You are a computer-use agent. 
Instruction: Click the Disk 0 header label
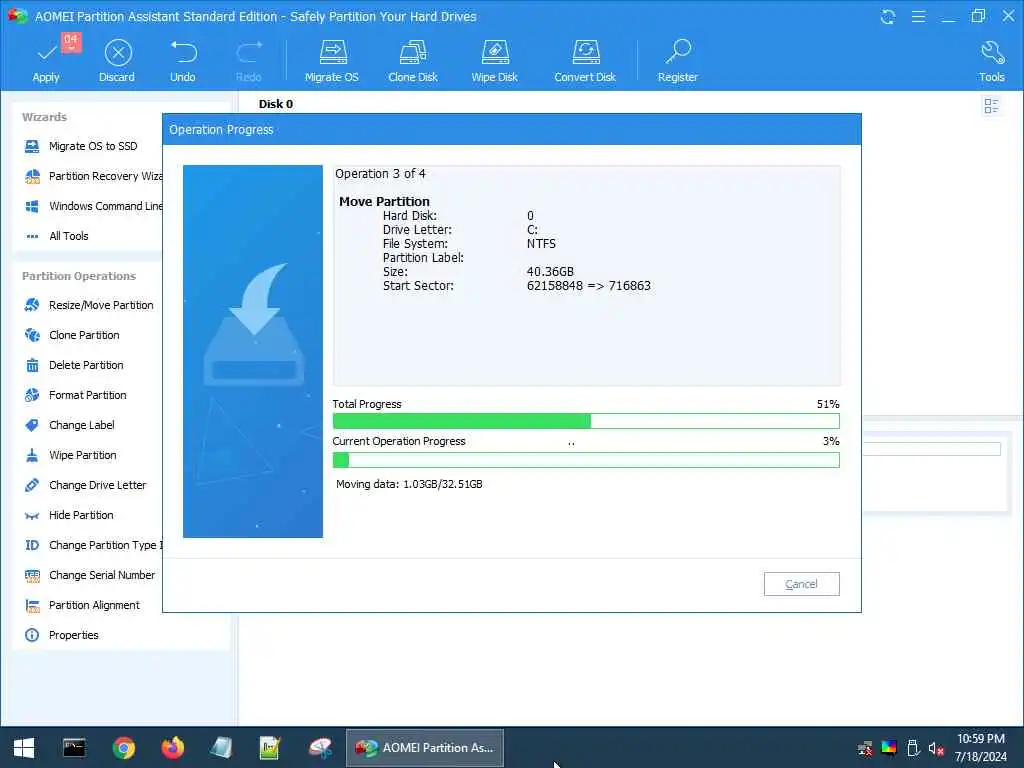[276, 104]
